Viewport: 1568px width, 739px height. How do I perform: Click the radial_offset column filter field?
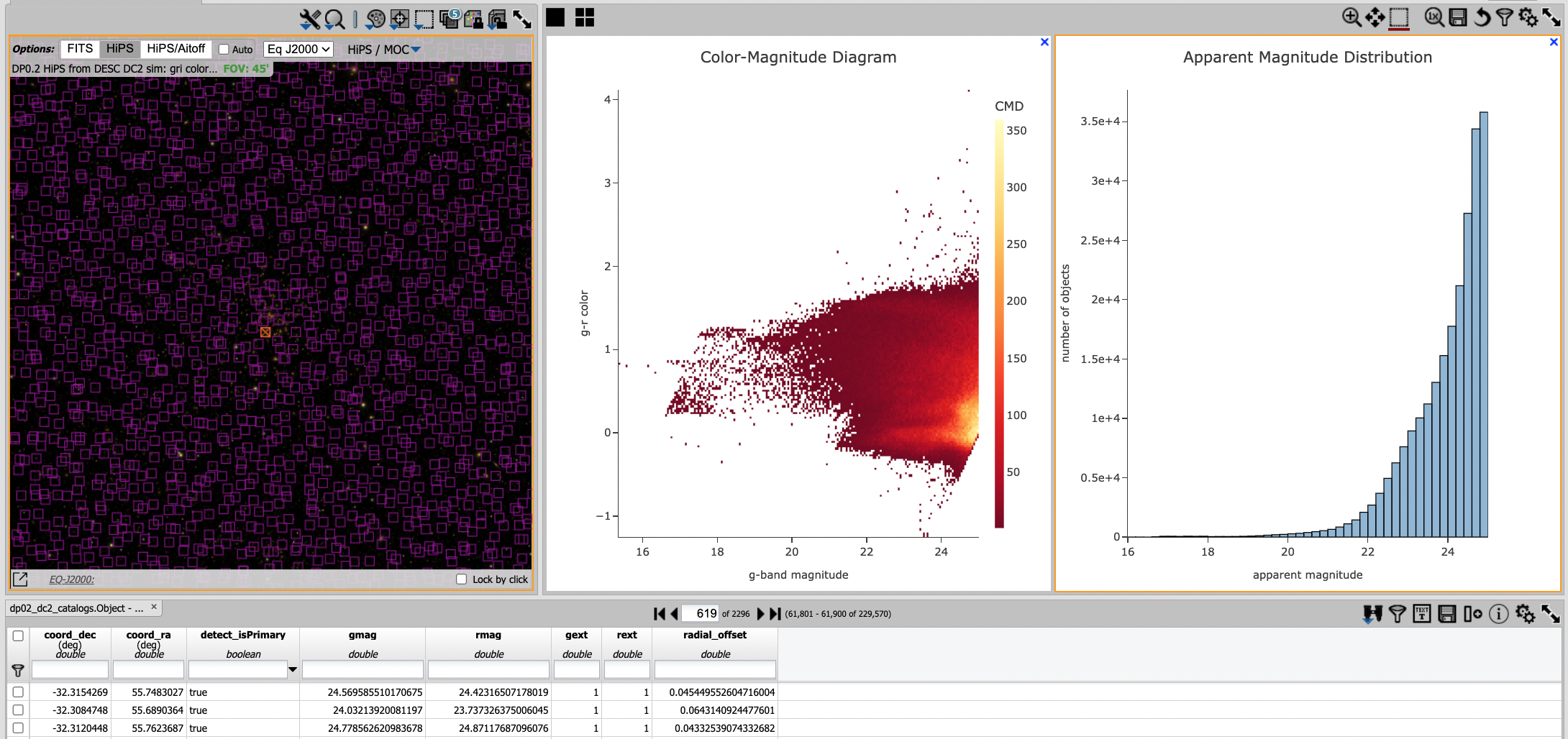click(715, 670)
